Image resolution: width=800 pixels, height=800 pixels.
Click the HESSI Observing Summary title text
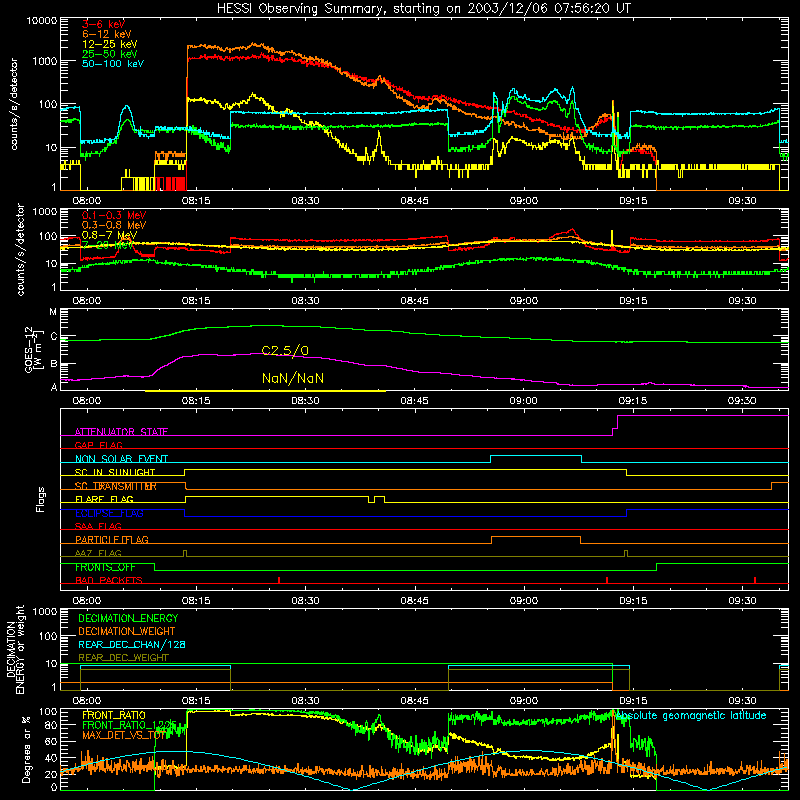[423, 9]
